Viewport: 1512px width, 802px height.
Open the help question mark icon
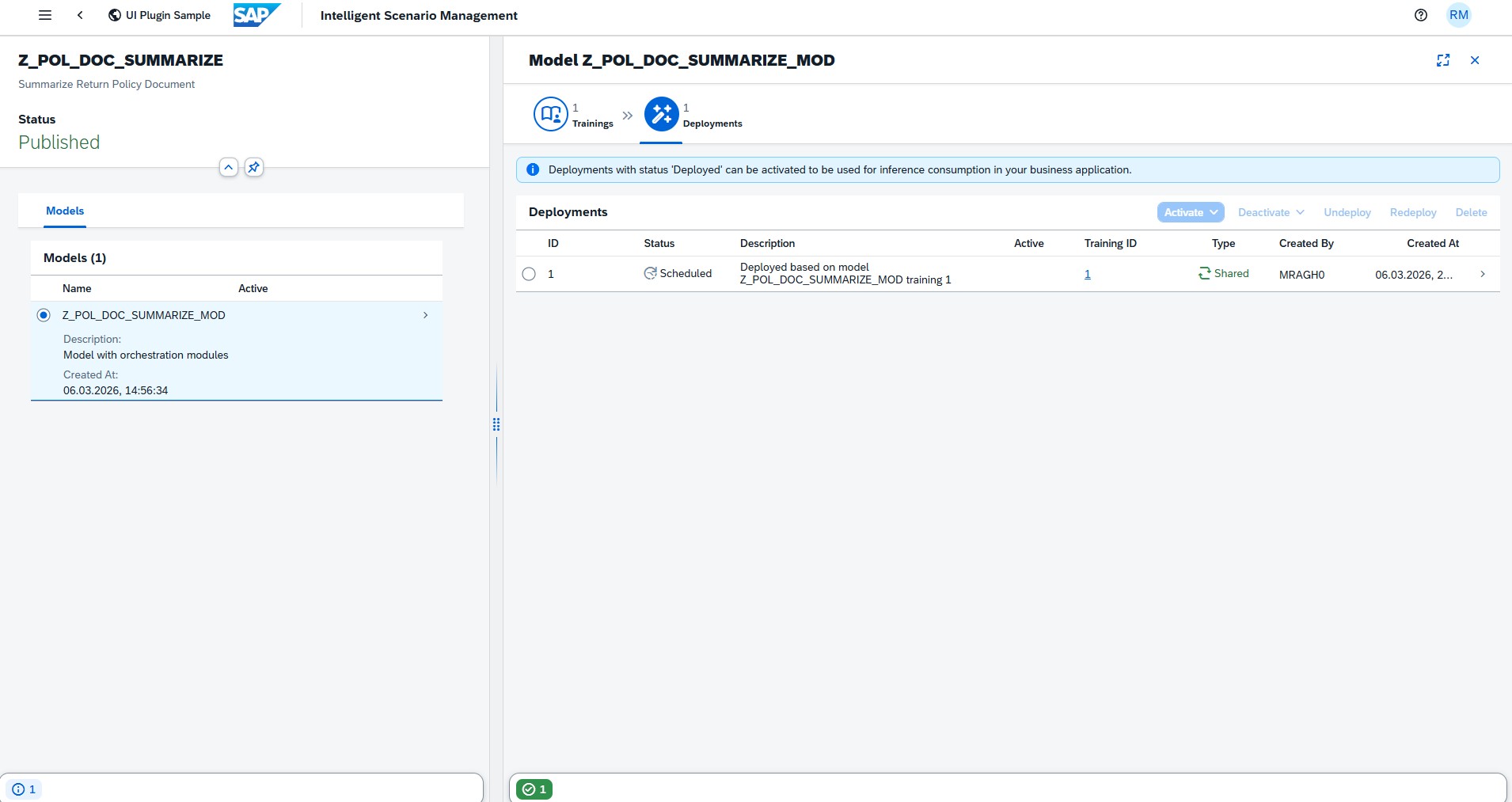coord(1421,15)
